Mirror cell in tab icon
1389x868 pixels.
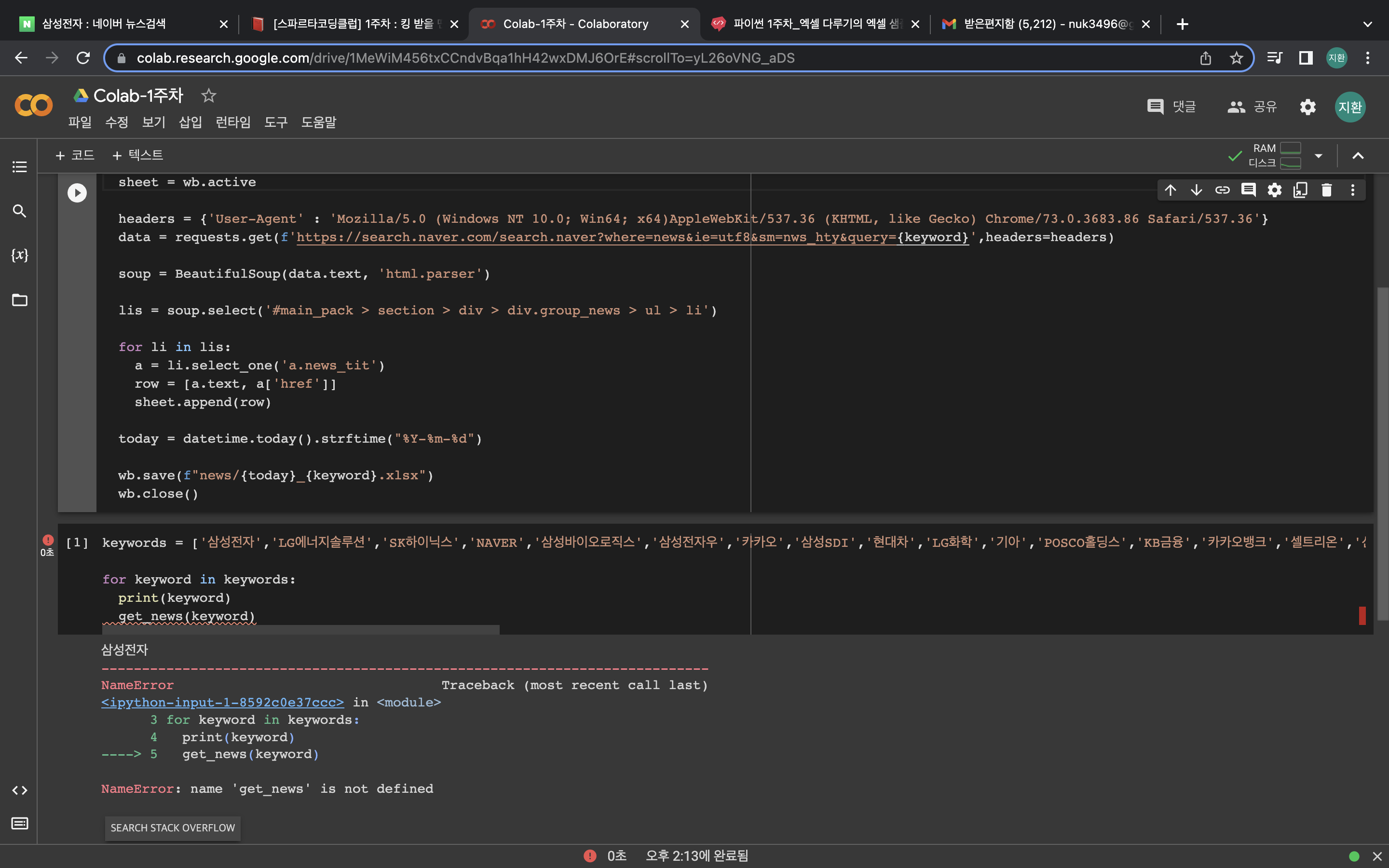pyautogui.click(x=1301, y=190)
